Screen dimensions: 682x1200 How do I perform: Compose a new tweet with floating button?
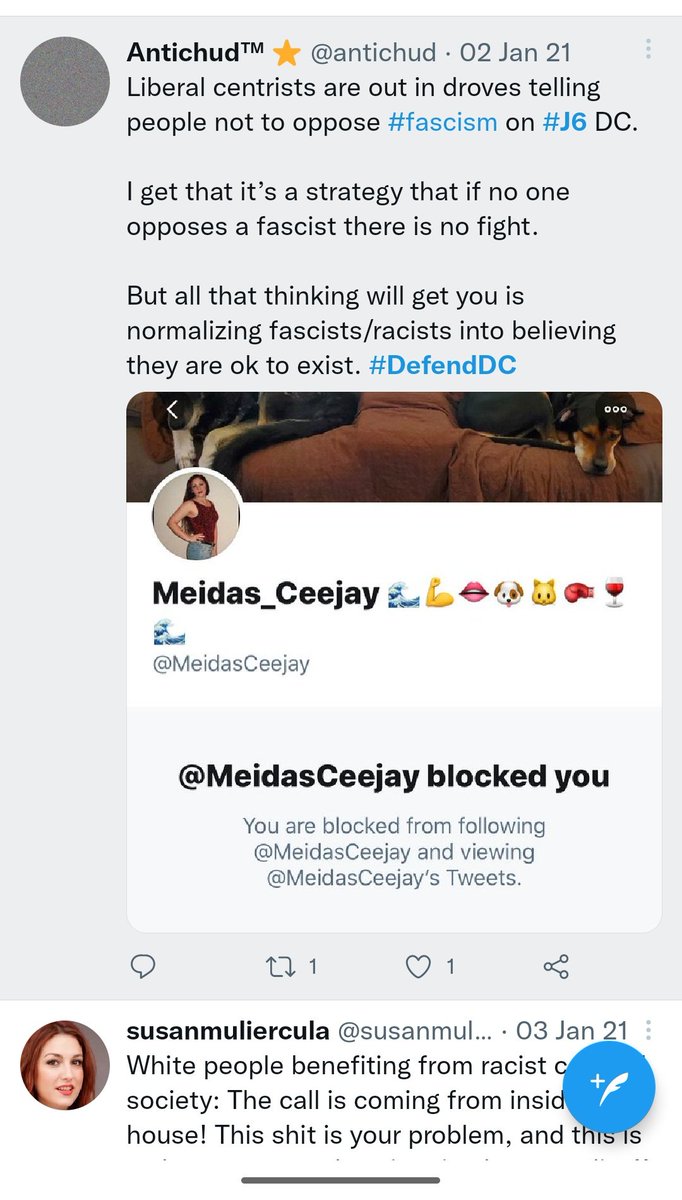point(608,1083)
